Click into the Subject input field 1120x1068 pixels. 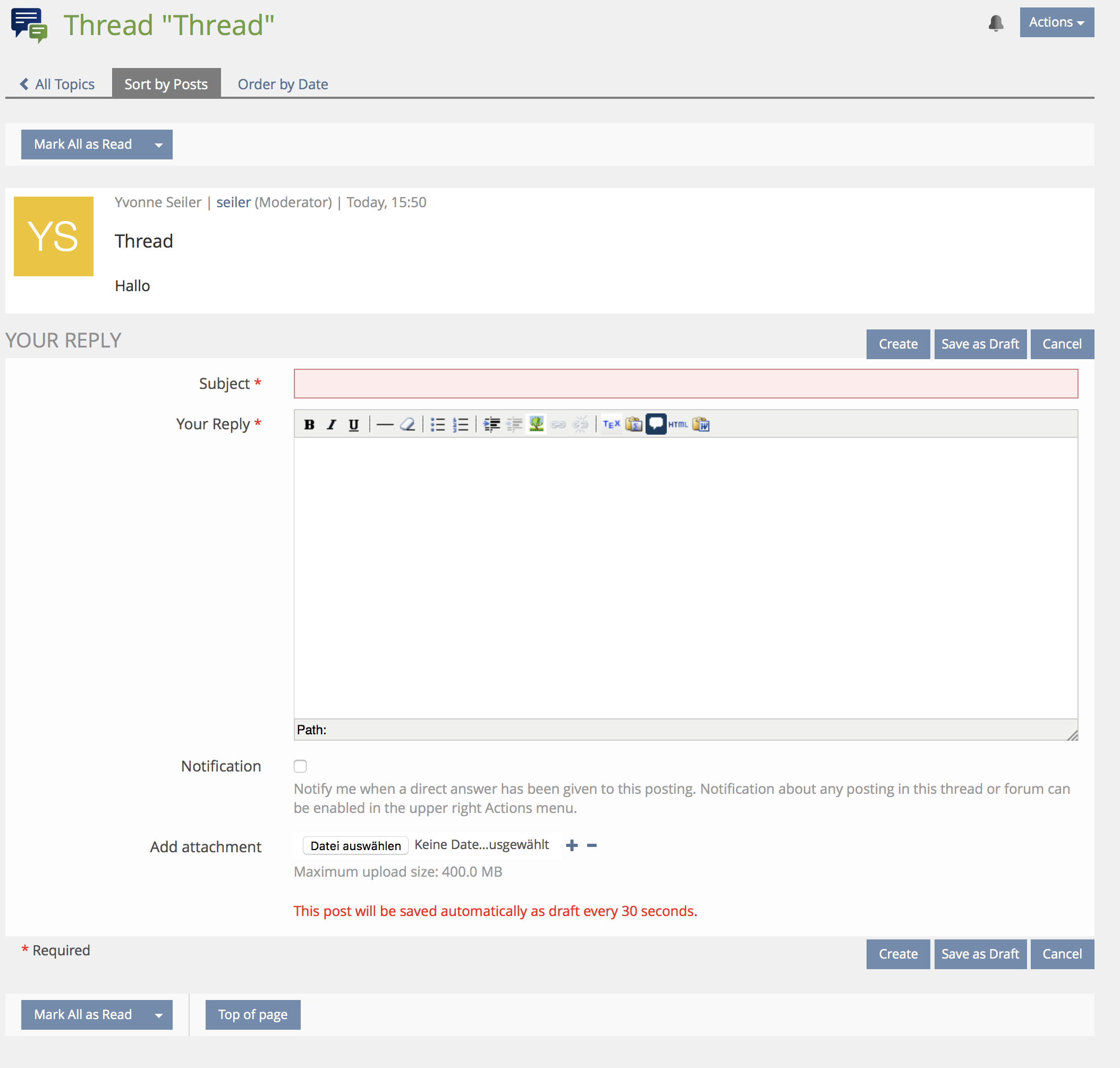tap(685, 384)
